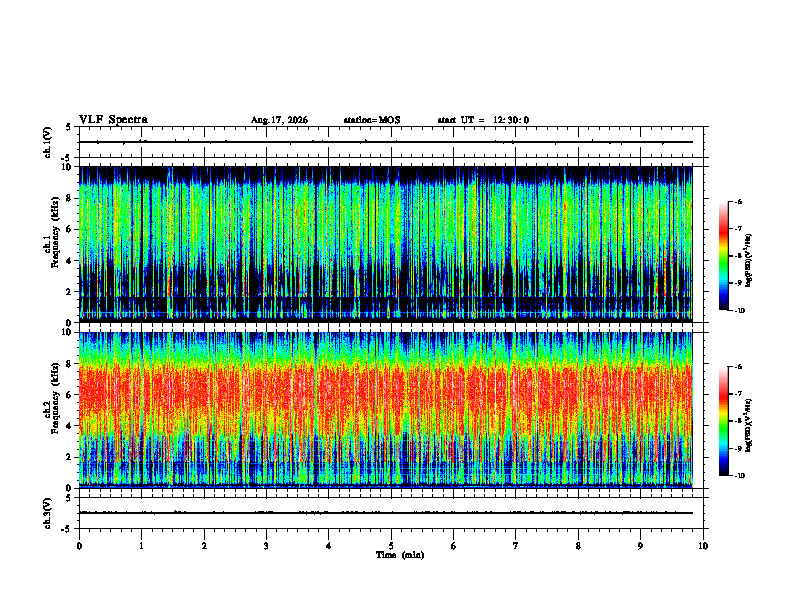Click time axis tick label "9"

[x=640, y=546]
